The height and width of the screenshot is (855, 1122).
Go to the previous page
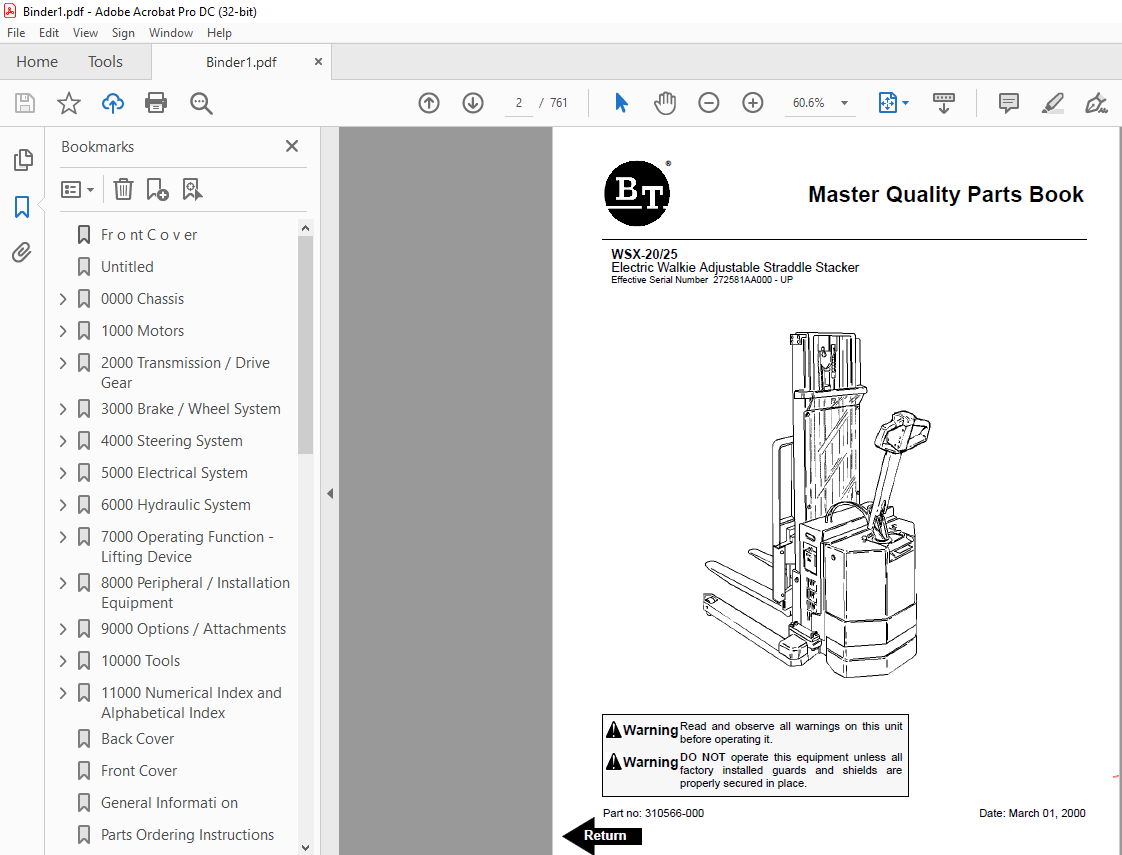pyautogui.click(x=429, y=103)
